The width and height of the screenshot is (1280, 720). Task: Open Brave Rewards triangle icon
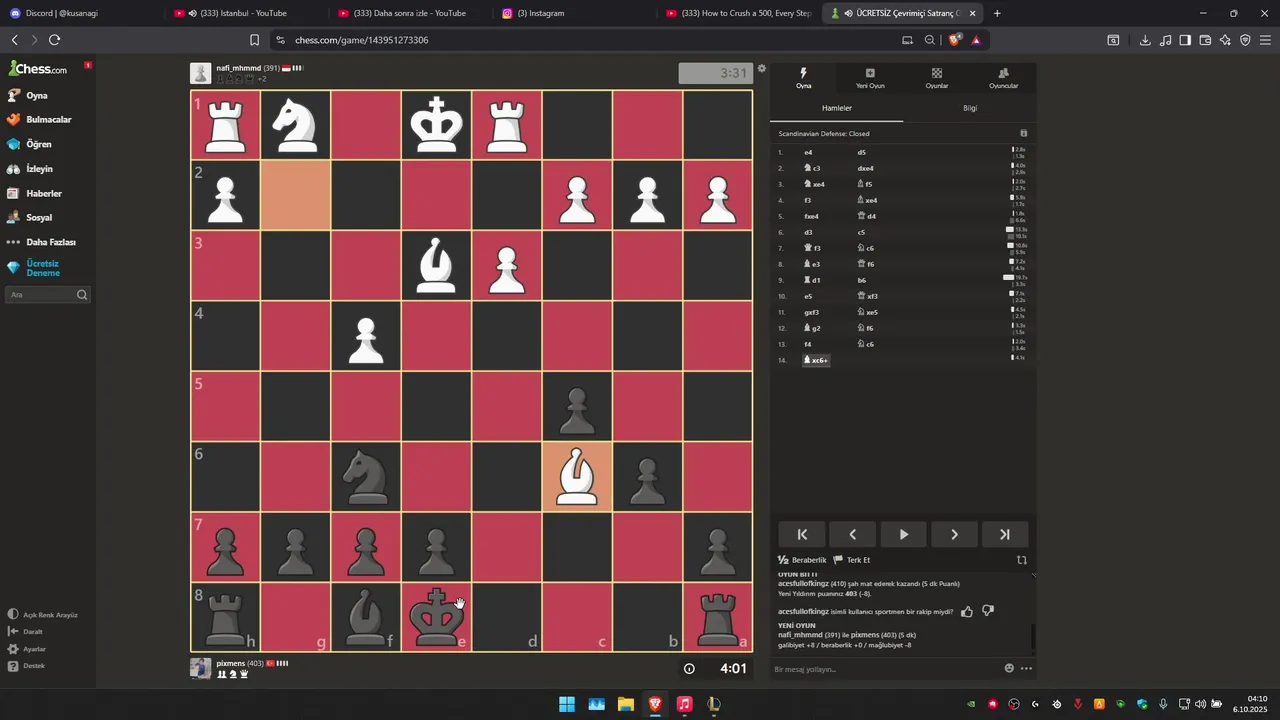coord(976,40)
